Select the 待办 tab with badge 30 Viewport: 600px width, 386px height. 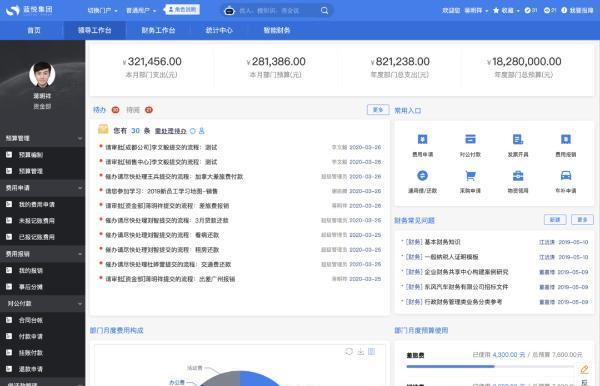click(x=106, y=110)
